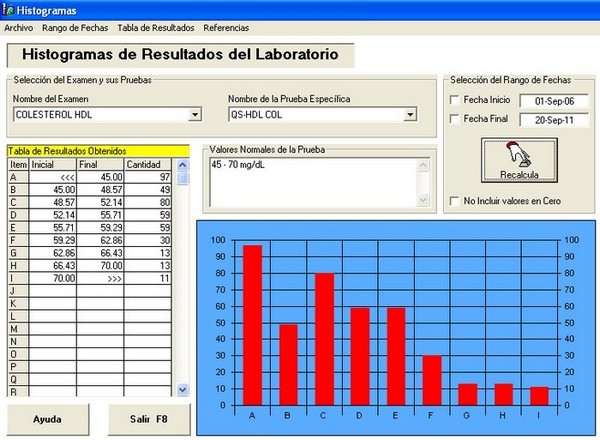The height and width of the screenshot is (440, 600).
Task: Click Cantidad value 80
Action: [x=148, y=202]
